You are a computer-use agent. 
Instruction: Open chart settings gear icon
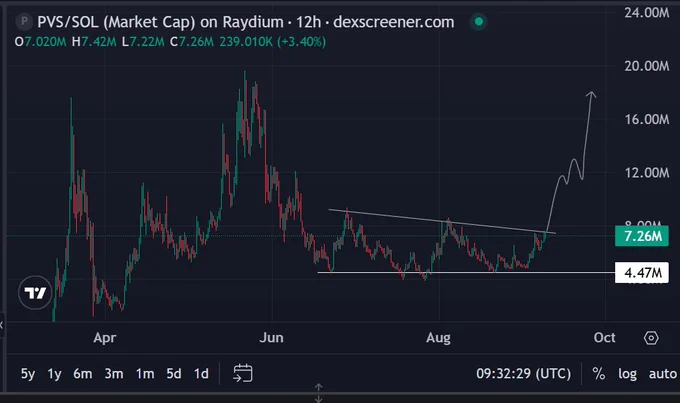(x=651, y=337)
